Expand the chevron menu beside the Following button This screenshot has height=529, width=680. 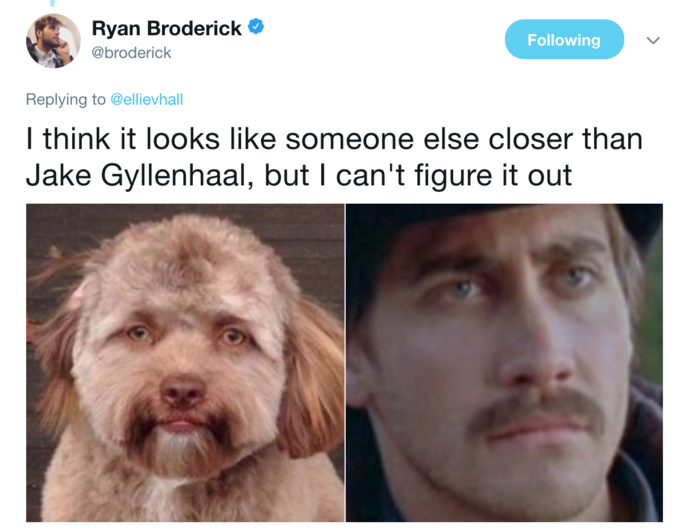point(653,40)
